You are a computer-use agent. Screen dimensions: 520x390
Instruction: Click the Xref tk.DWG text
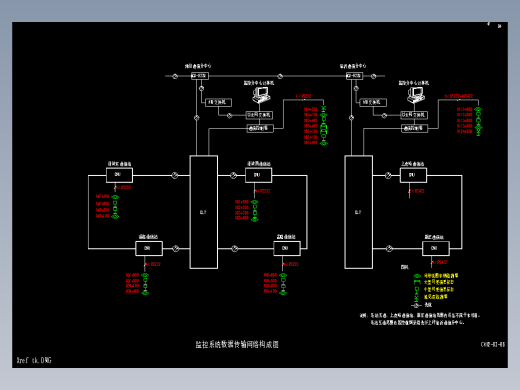point(34,360)
